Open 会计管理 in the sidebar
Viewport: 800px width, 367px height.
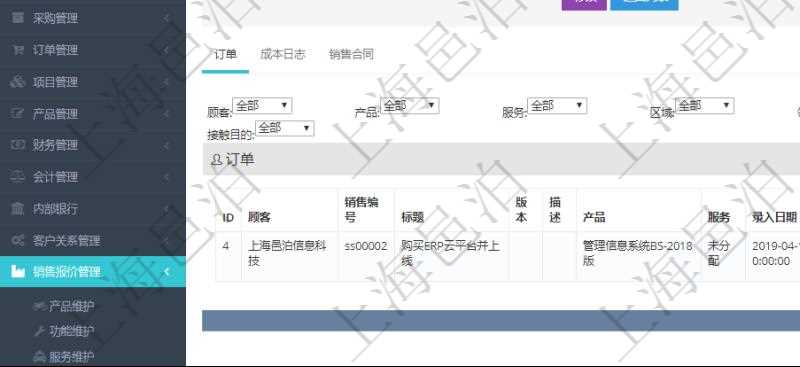tap(93, 177)
